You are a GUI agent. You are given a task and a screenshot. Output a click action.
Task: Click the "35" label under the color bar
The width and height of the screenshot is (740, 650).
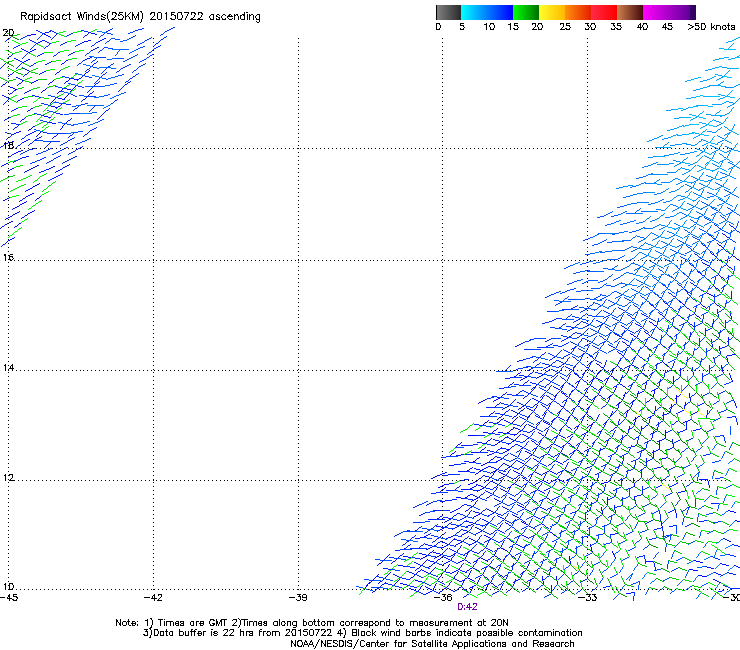pos(616,27)
